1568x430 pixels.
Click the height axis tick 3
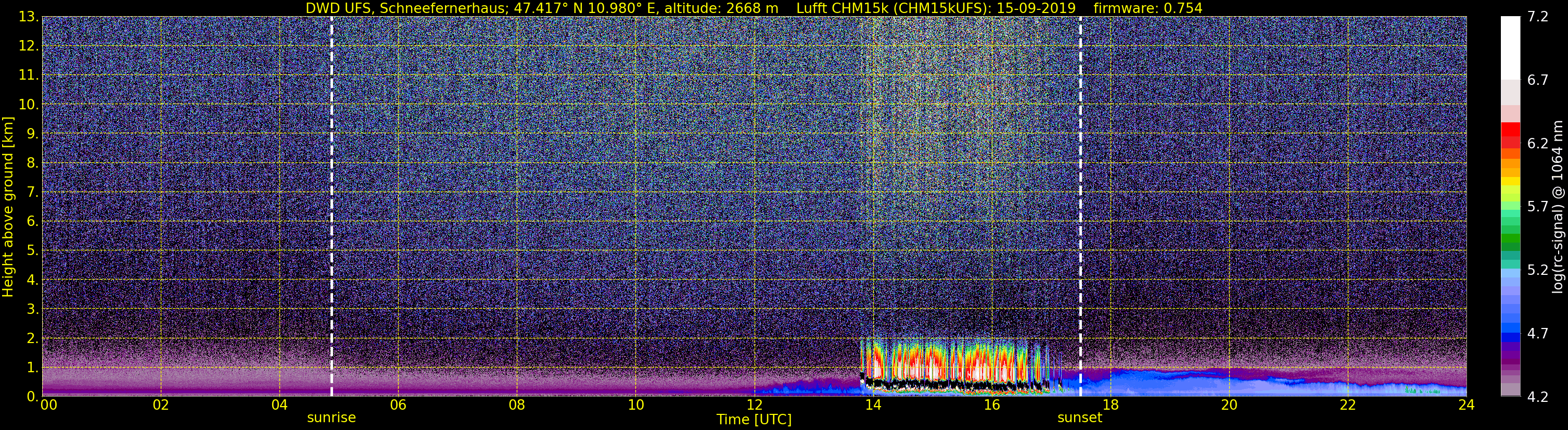[x=33, y=309]
